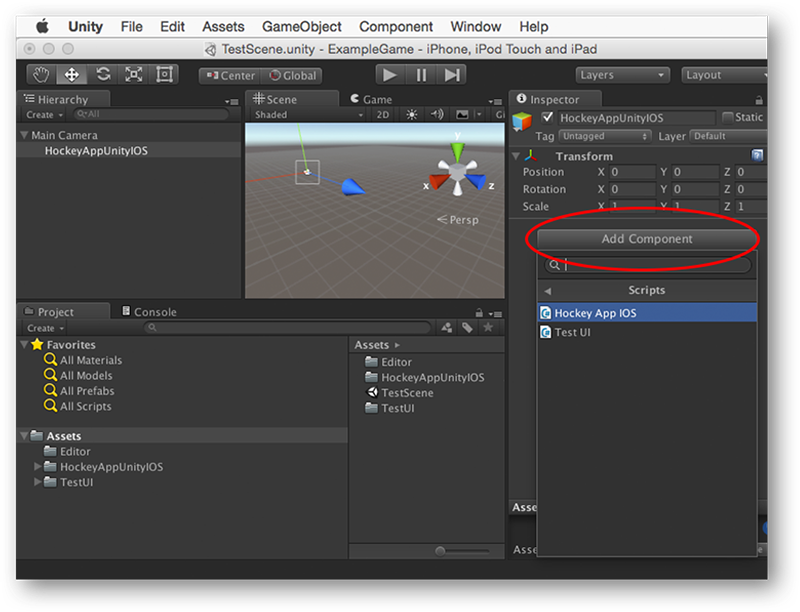Toggle pivot Center mode button
Image resolution: width=800 pixels, height=612 pixels.
click(x=230, y=76)
